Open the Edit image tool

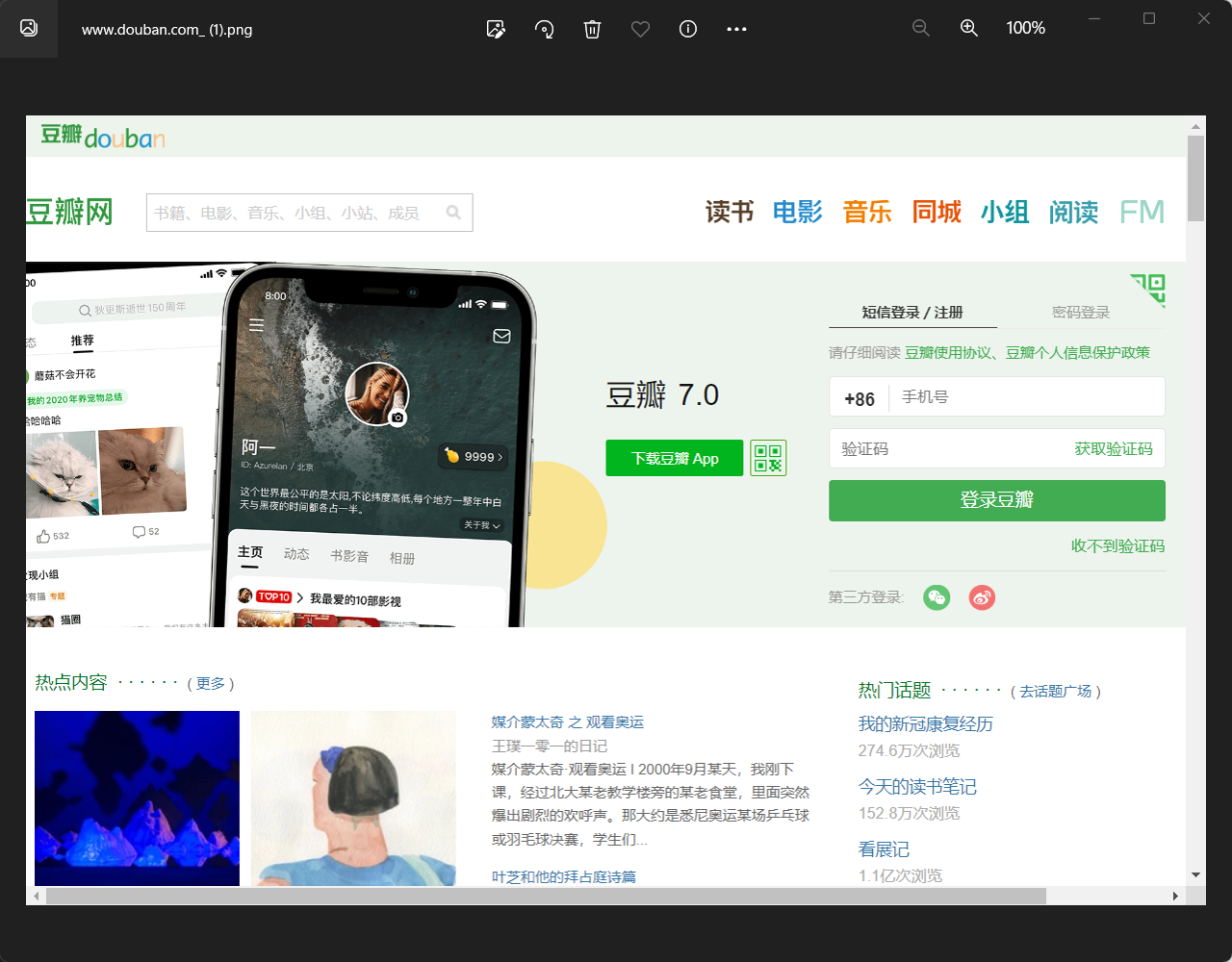click(x=496, y=29)
